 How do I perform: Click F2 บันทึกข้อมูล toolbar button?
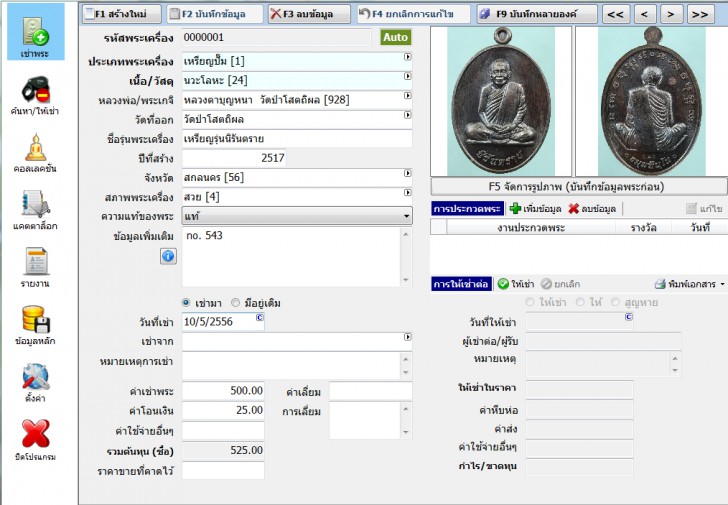coord(214,14)
